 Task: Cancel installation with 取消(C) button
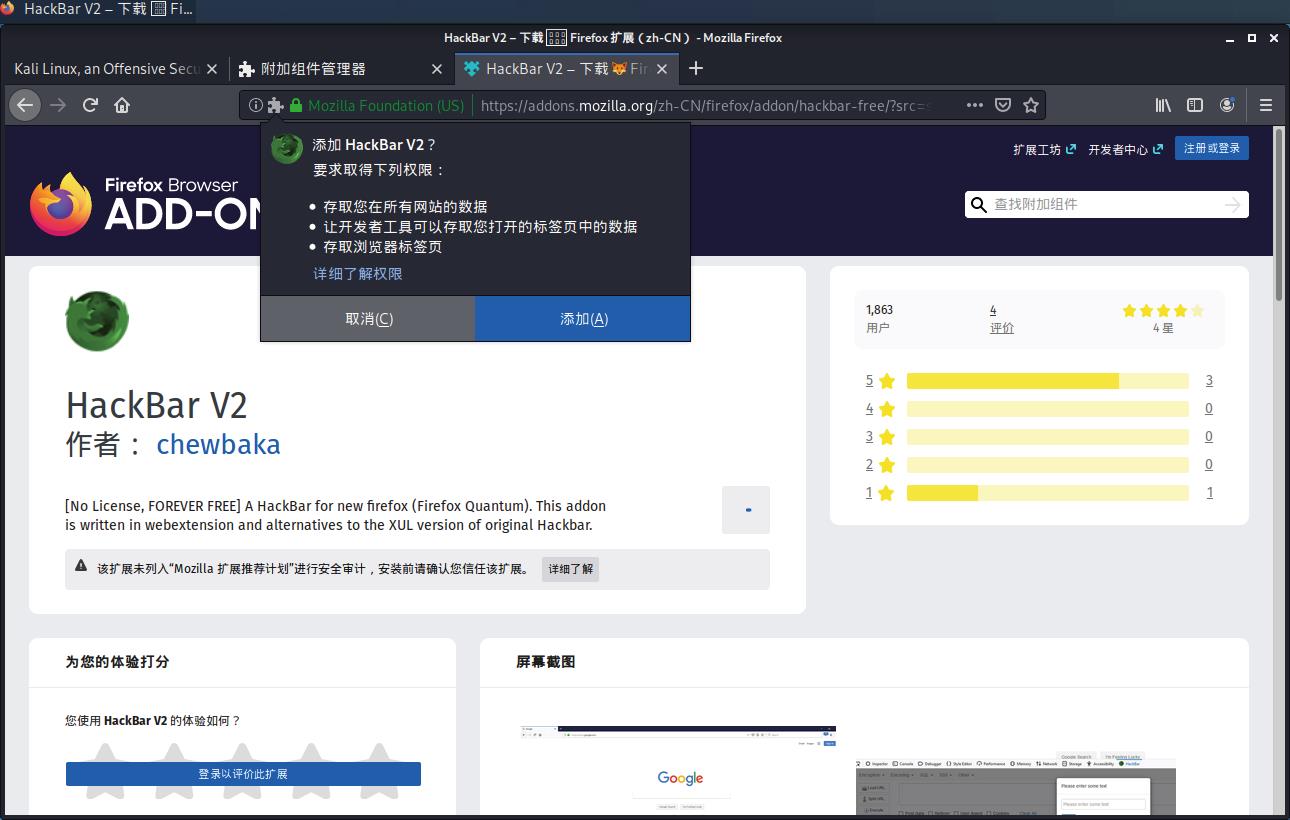click(368, 319)
